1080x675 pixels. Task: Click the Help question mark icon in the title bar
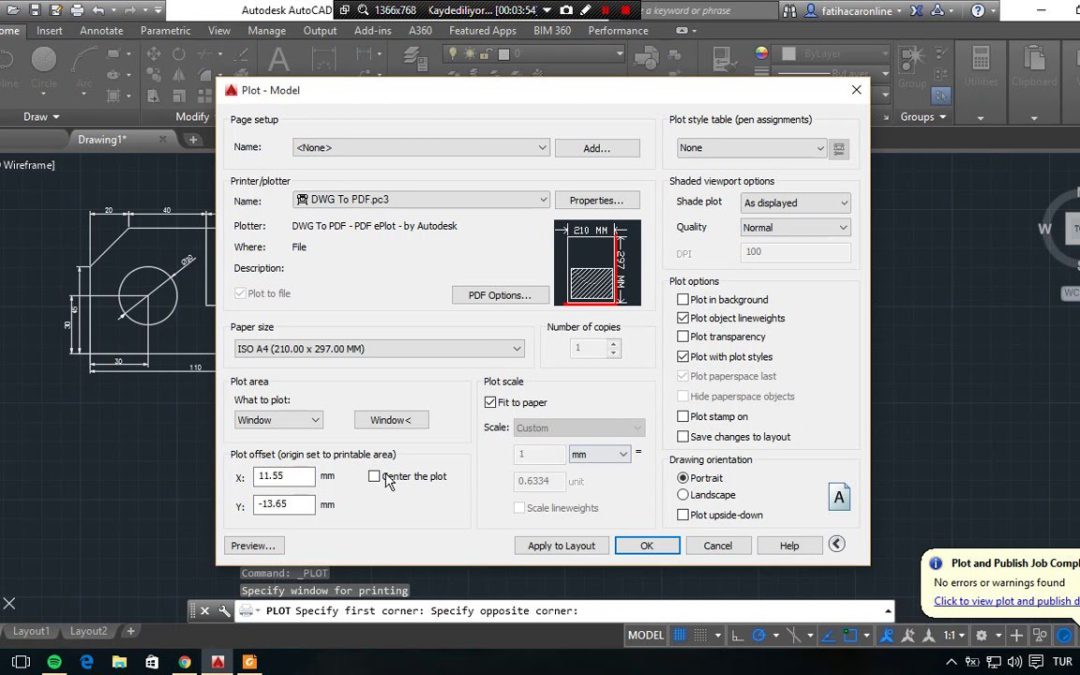[x=977, y=10]
